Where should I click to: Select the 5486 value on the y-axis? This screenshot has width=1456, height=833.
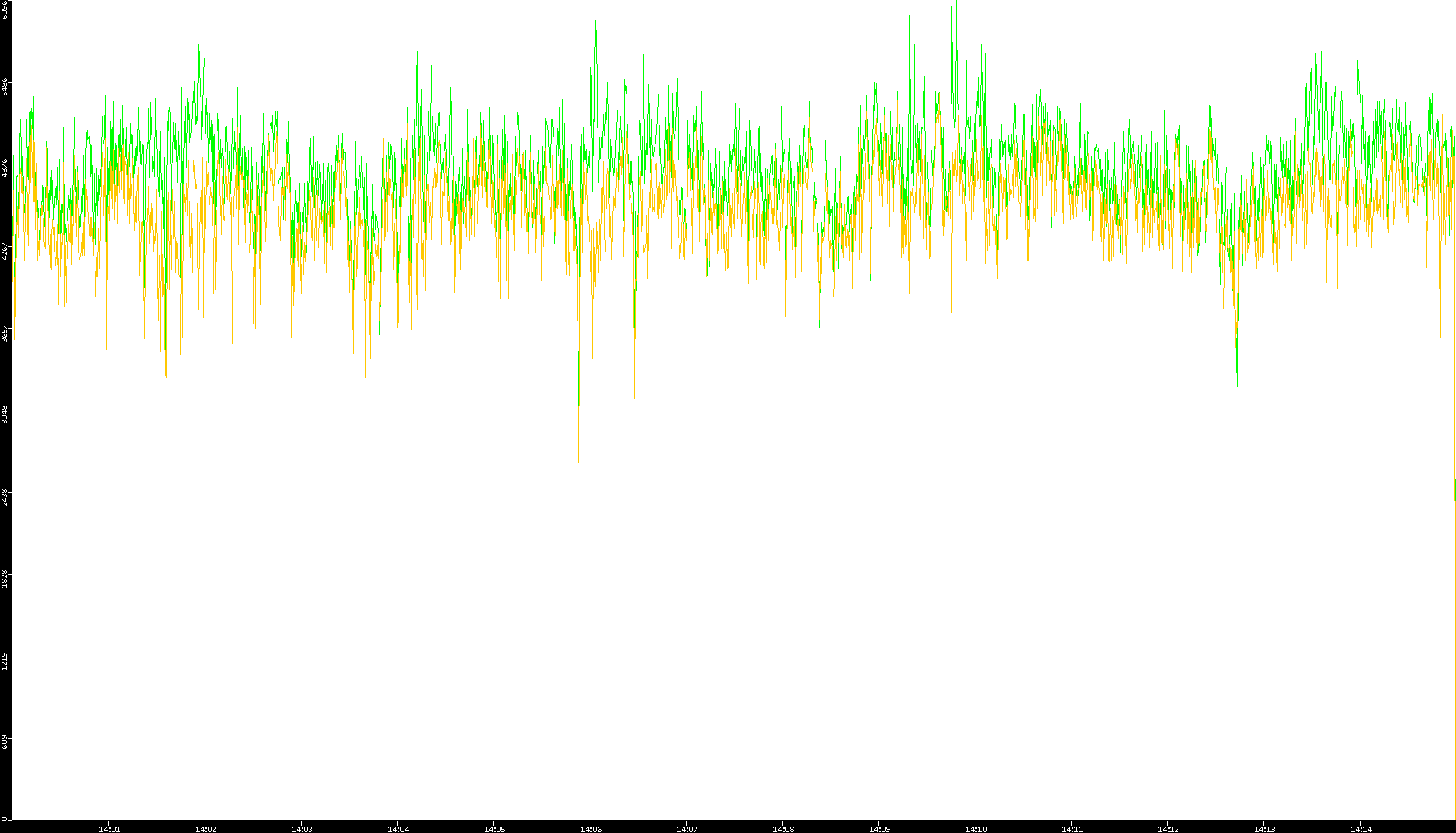coord(5,87)
